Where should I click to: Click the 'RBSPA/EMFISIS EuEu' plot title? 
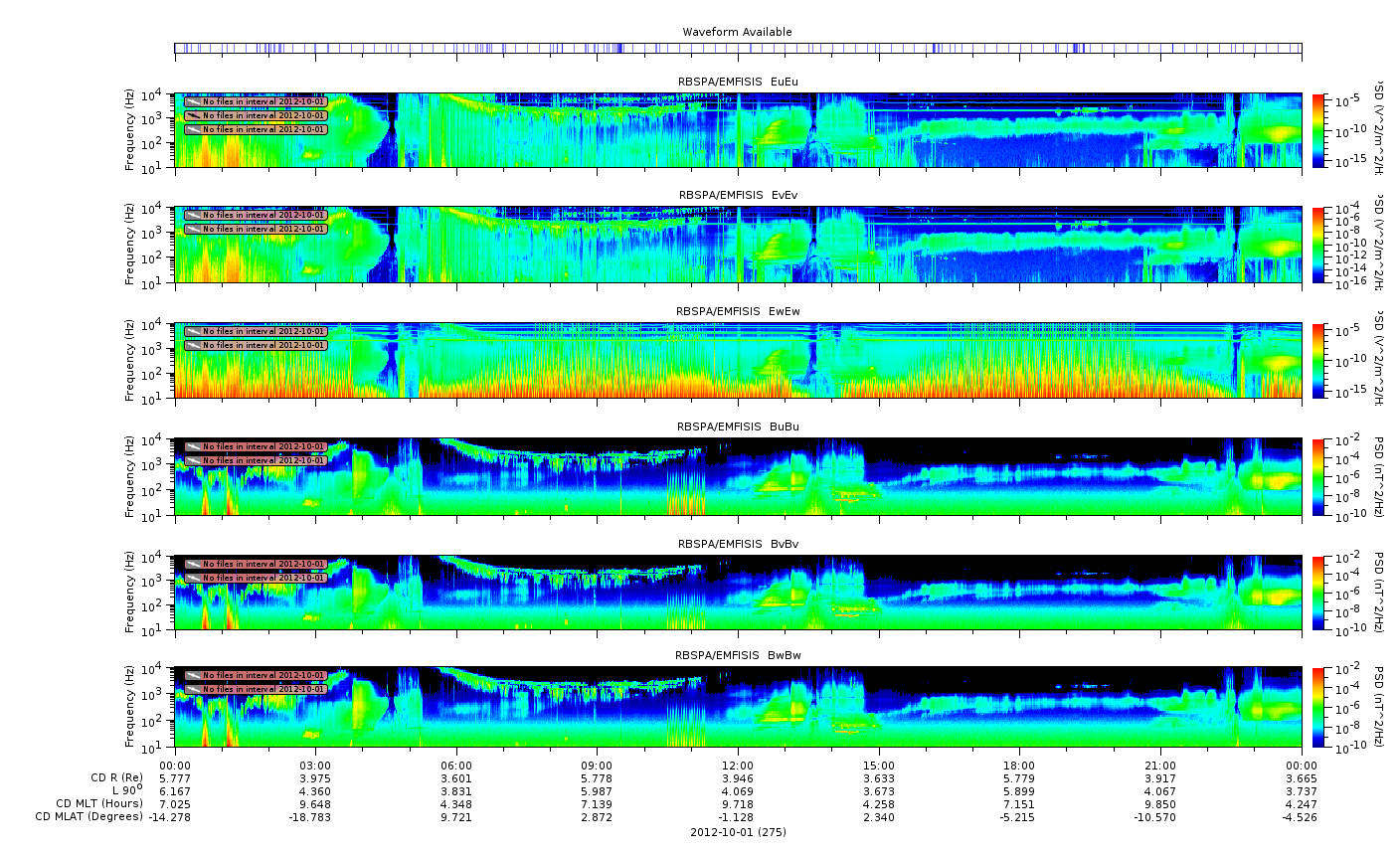737,82
